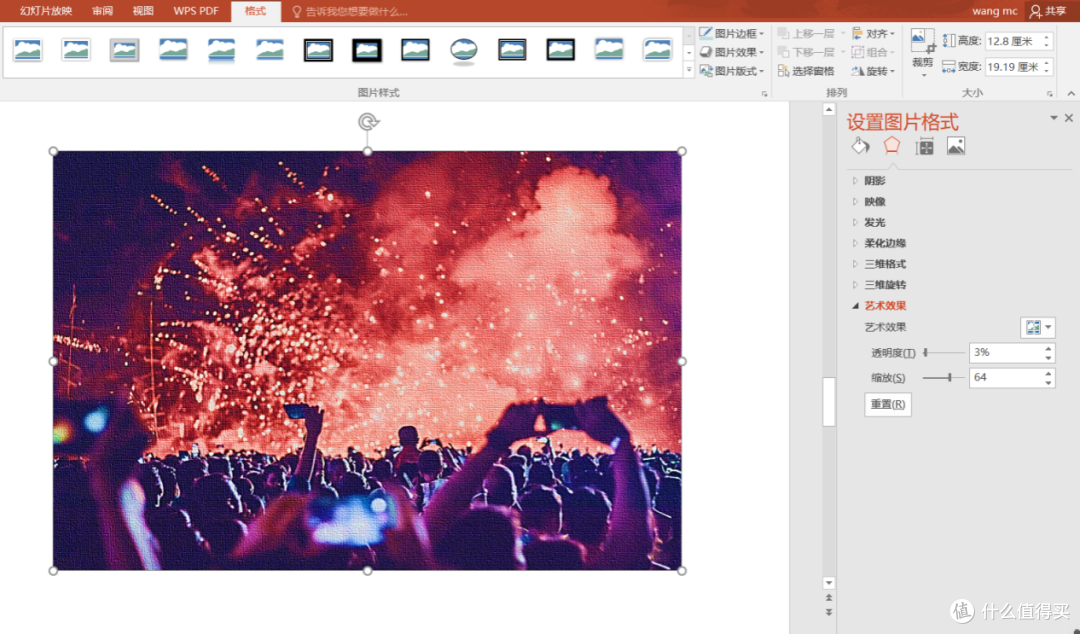The height and width of the screenshot is (634, 1080).
Task: Click the scroll up arrow of slide scrollbar
Action: (829, 110)
